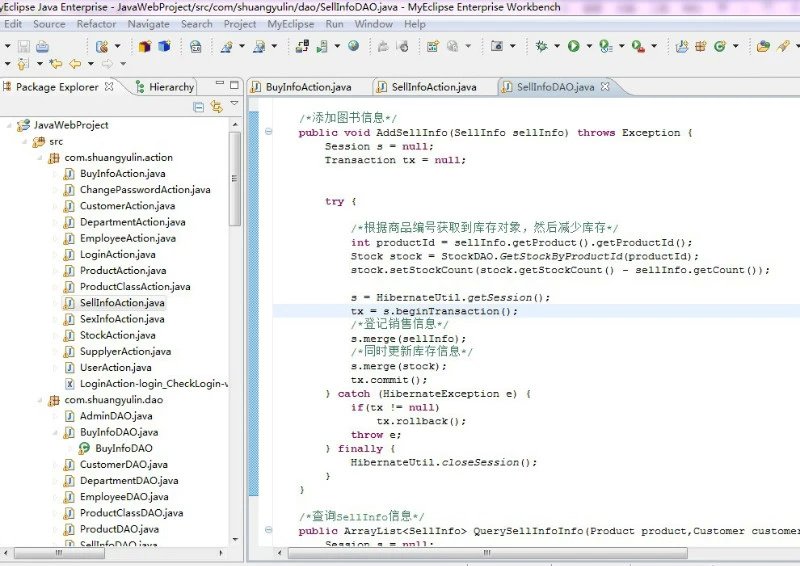Click the camera screenshot toolbar icon
Viewport: 800px width, 566px height.
coord(496,46)
